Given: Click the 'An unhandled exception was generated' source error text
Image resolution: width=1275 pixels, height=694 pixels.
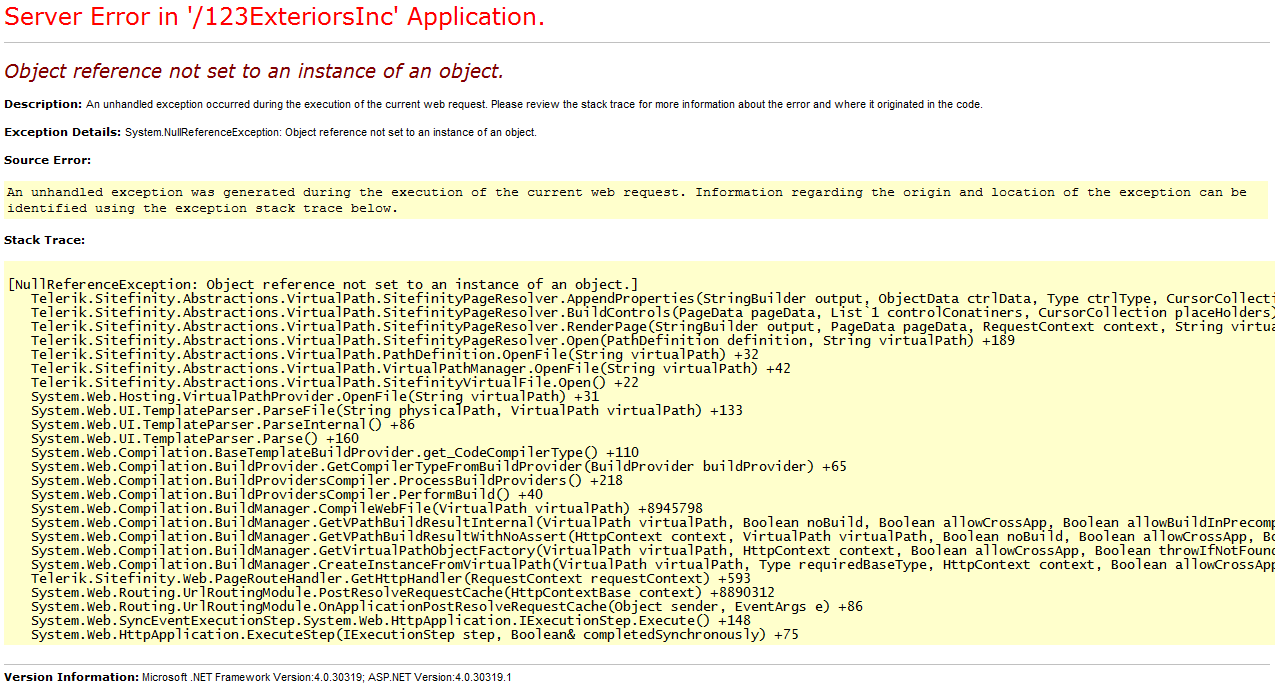Looking at the screenshot, I should [627, 200].
